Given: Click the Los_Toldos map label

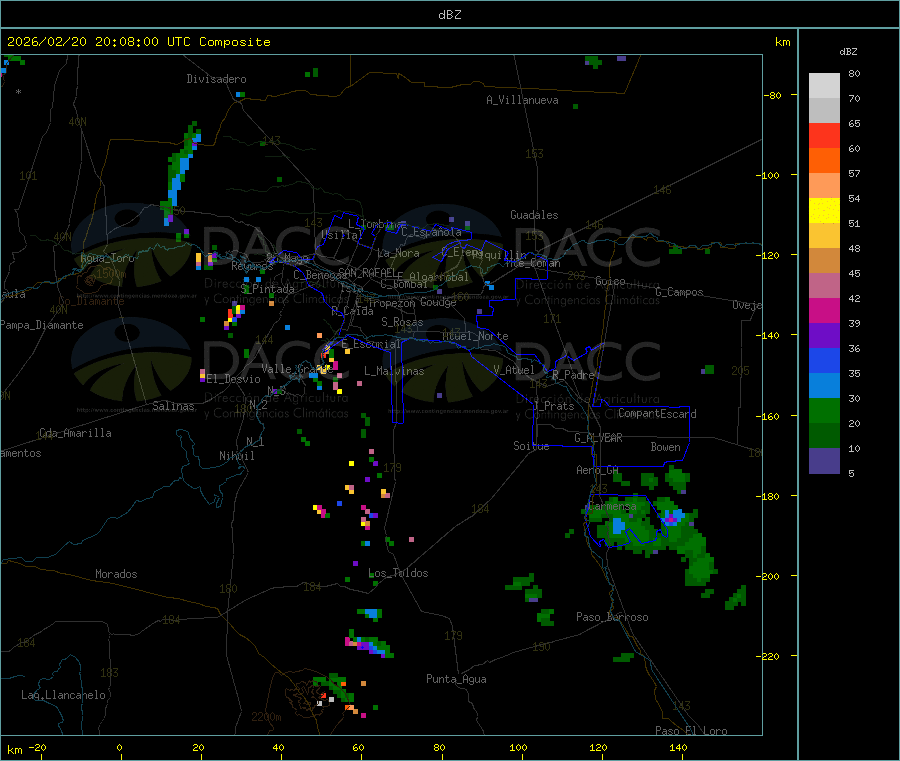Looking at the screenshot, I should (x=398, y=573).
